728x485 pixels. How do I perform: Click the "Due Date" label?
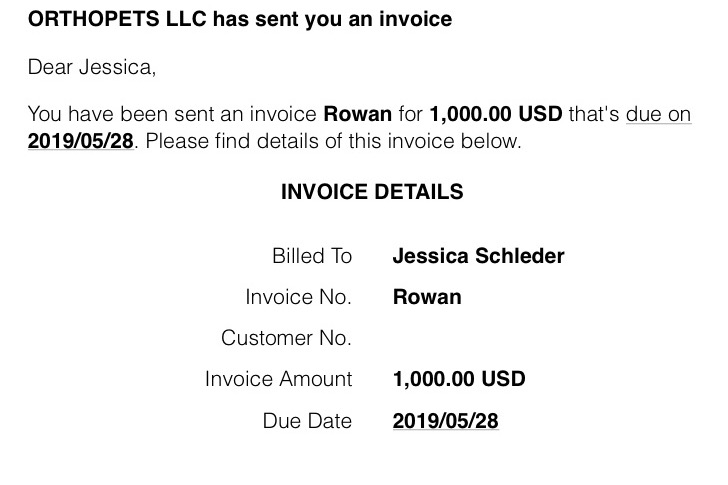307,421
